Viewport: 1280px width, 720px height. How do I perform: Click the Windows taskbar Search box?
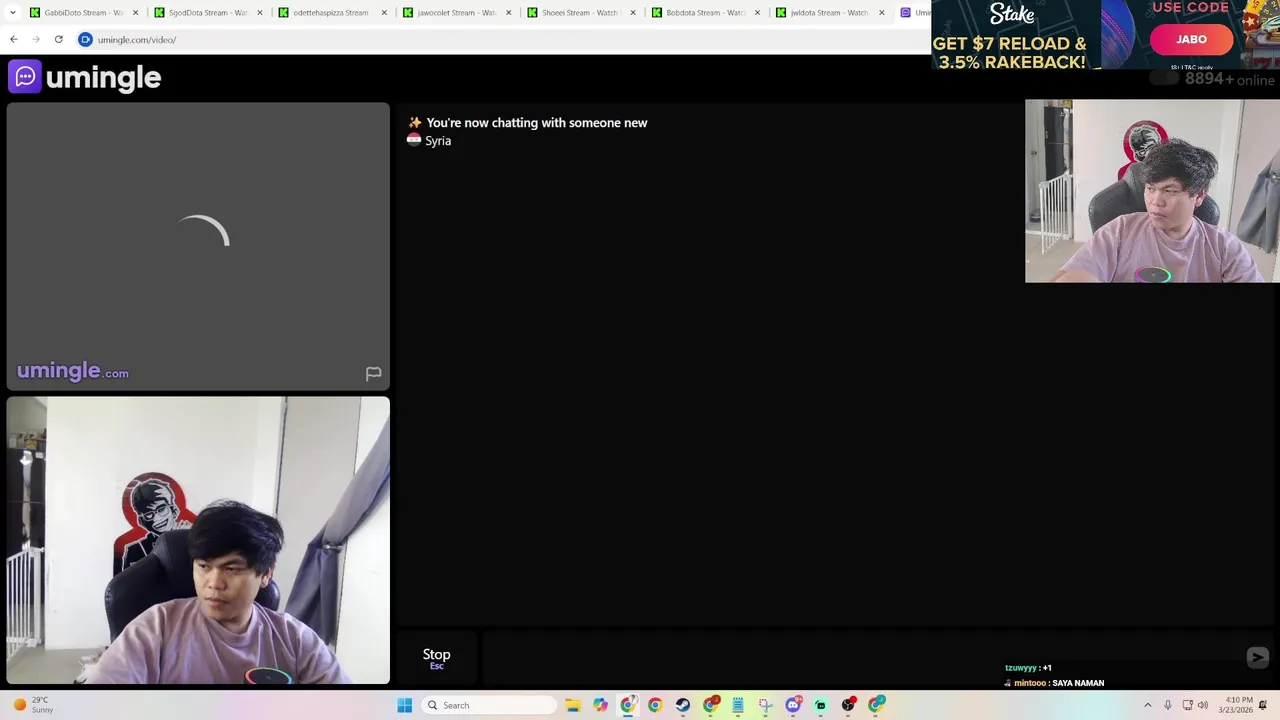coord(488,705)
